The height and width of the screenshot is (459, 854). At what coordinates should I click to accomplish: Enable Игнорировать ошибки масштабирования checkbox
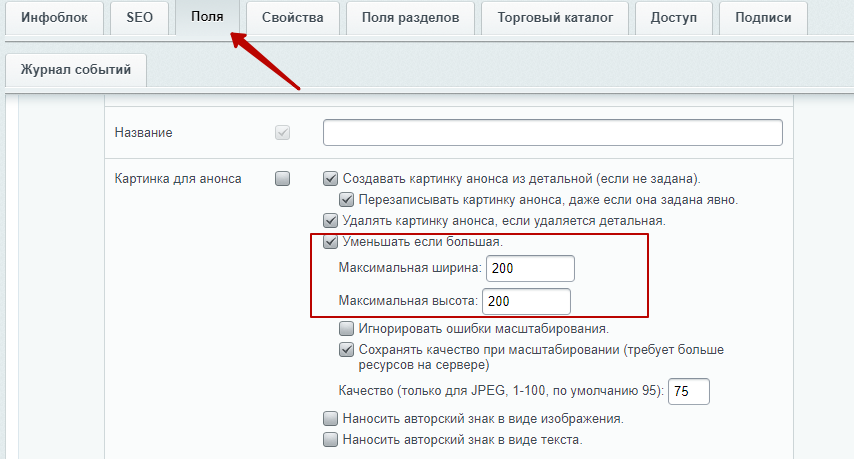346,329
